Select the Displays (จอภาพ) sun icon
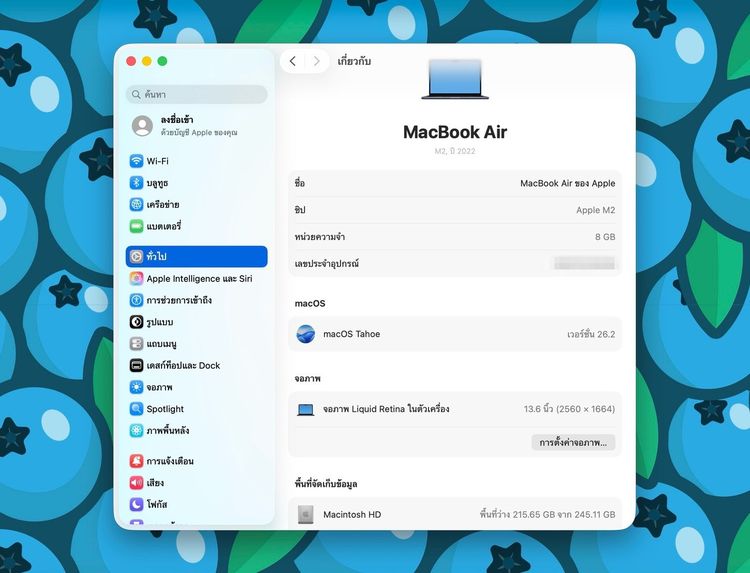This screenshot has height=573, width=750. 136,387
